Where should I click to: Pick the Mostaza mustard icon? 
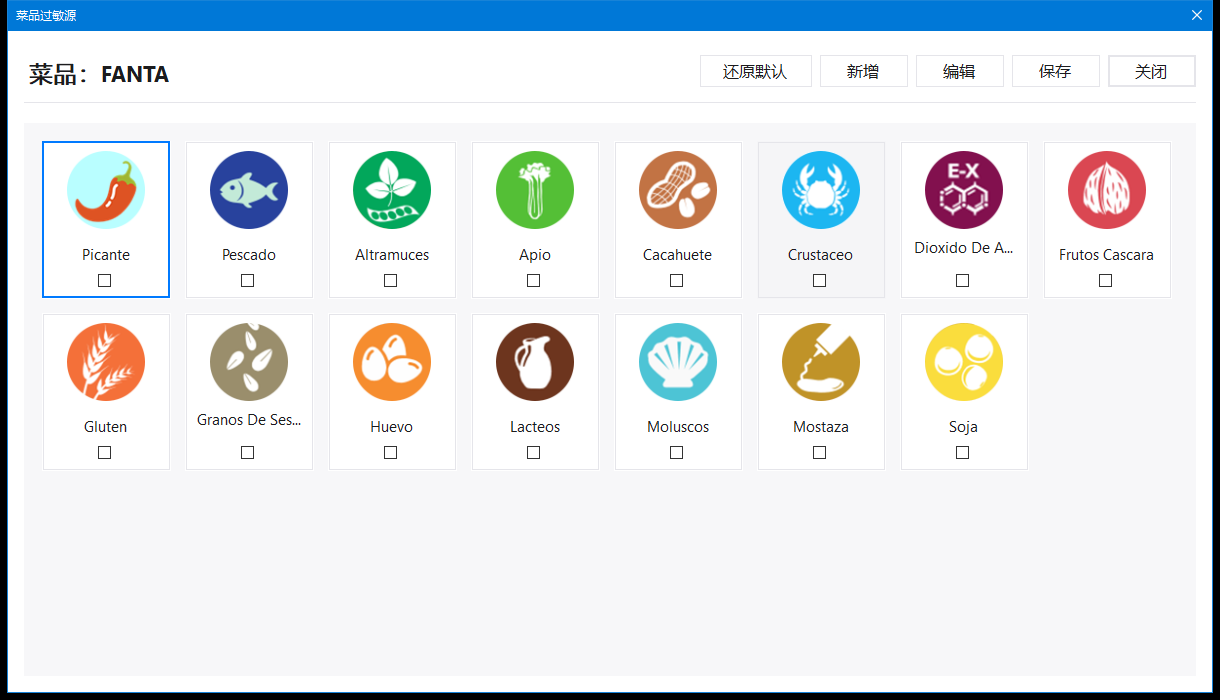tap(821, 362)
